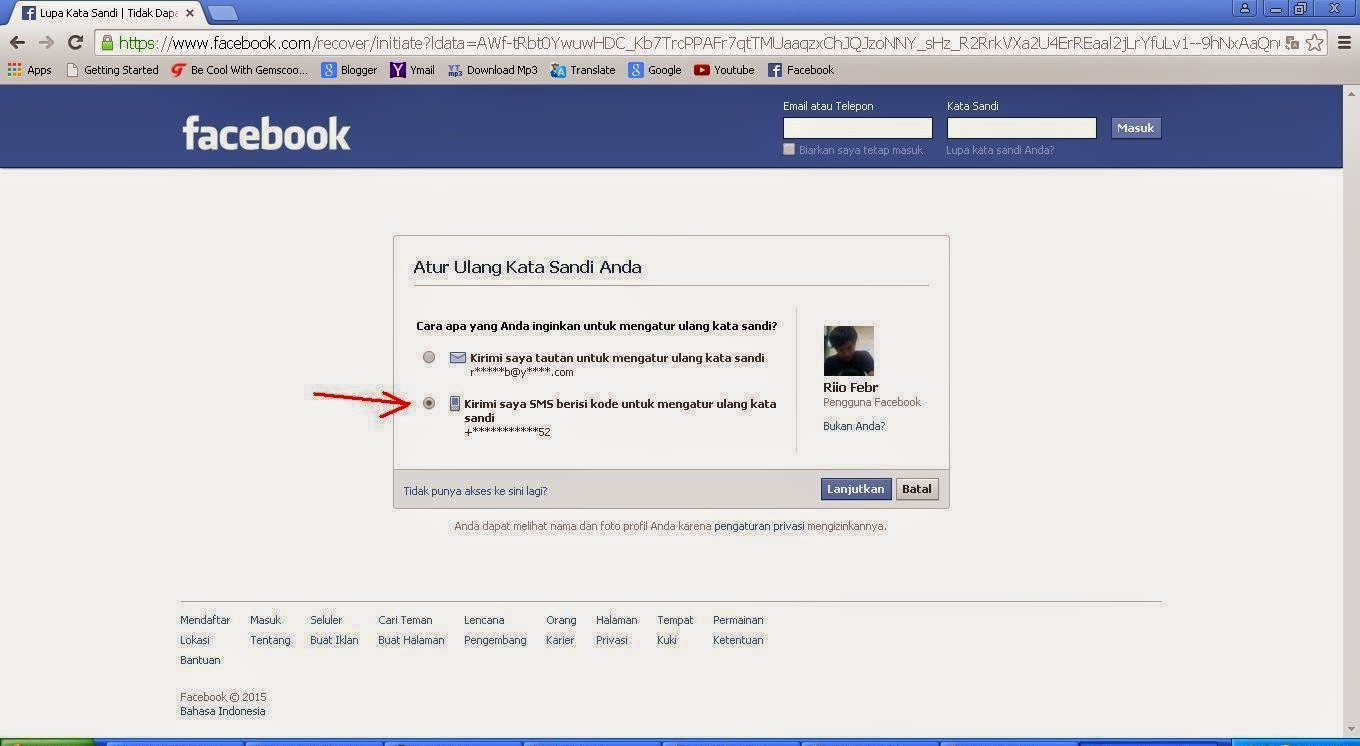
Task: Open Be Cool With Gemscool bookmark
Action: coord(240,70)
